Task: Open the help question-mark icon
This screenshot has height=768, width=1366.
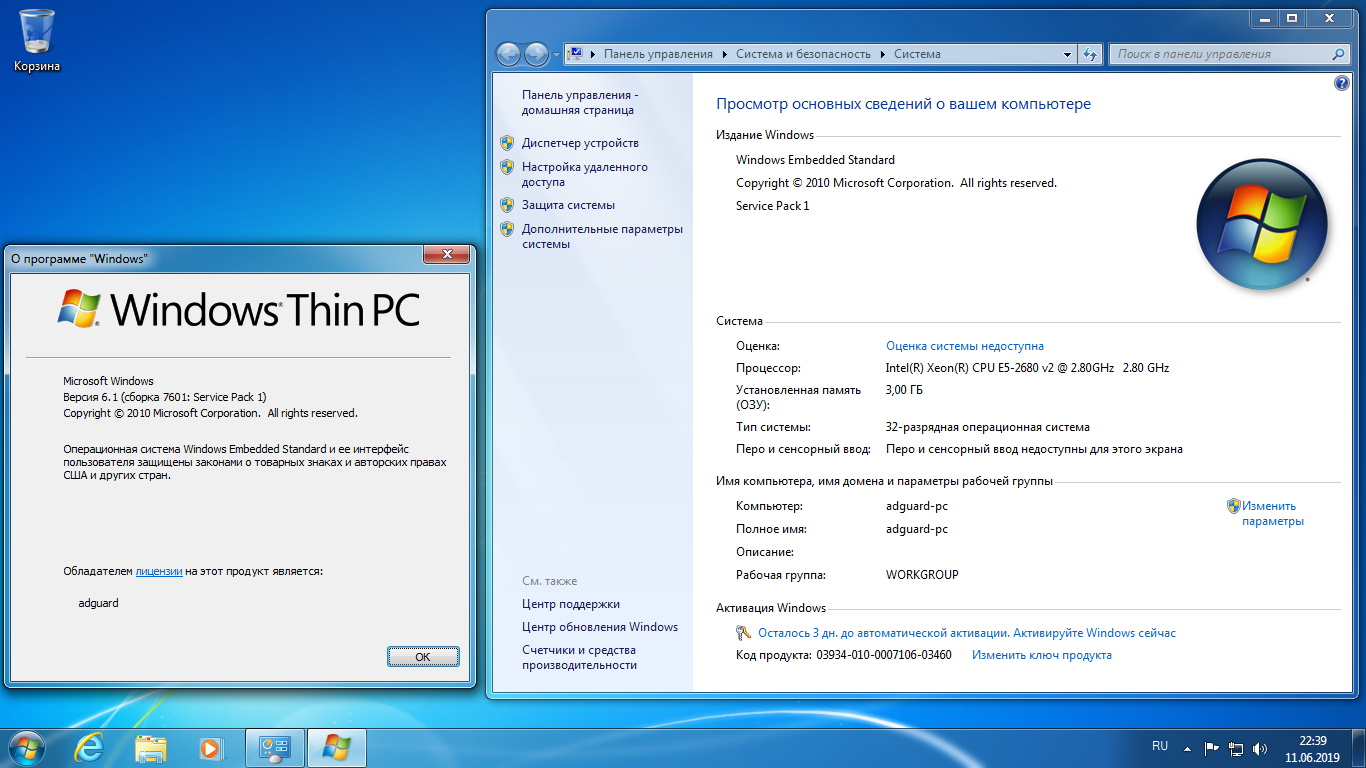Action: click(x=1342, y=84)
